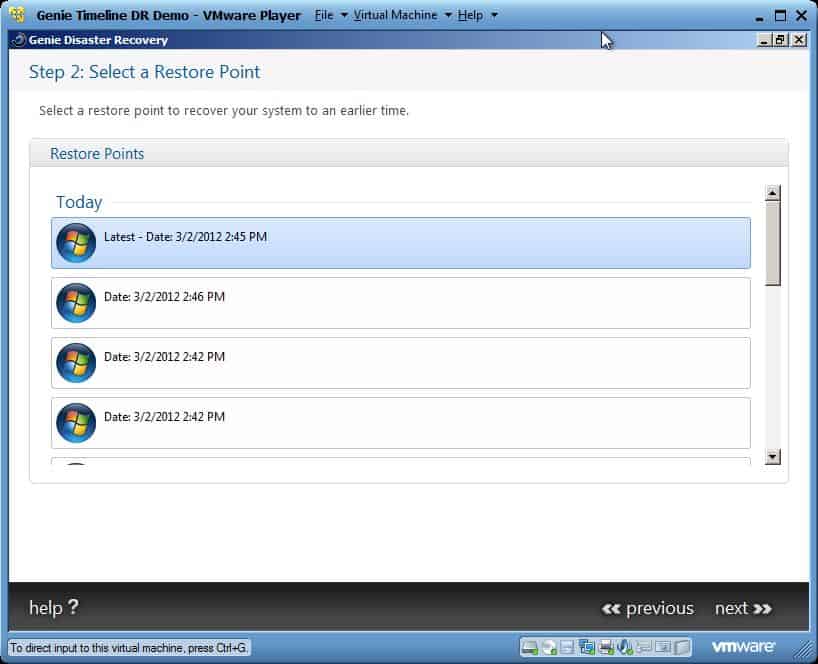Select the Latest restore point 2:45 PM
Screen dimensions: 818x664
point(401,243)
